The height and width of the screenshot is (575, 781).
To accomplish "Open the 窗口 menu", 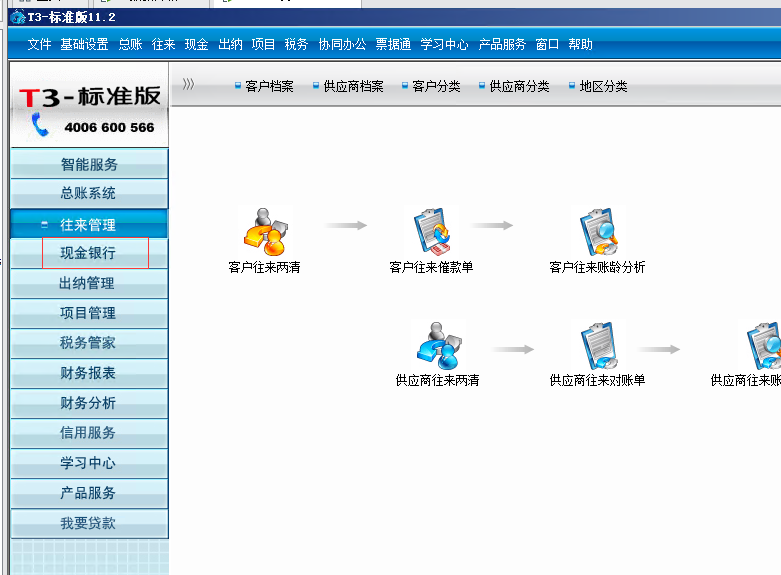I will (547, 44).
